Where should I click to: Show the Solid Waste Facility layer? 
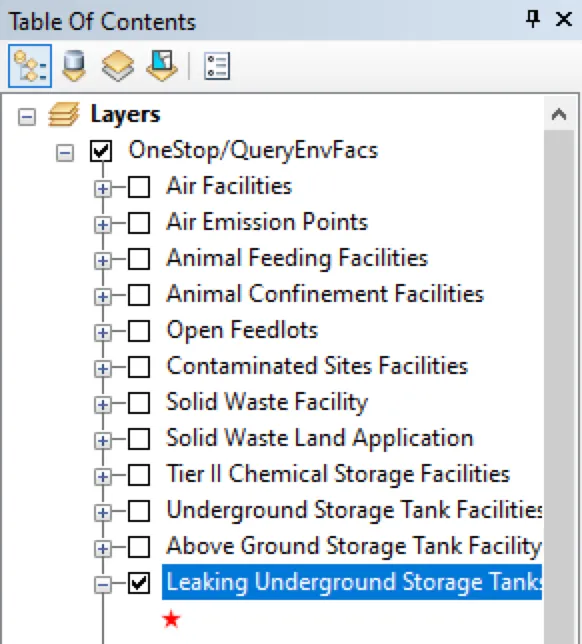tap(139, 403)
